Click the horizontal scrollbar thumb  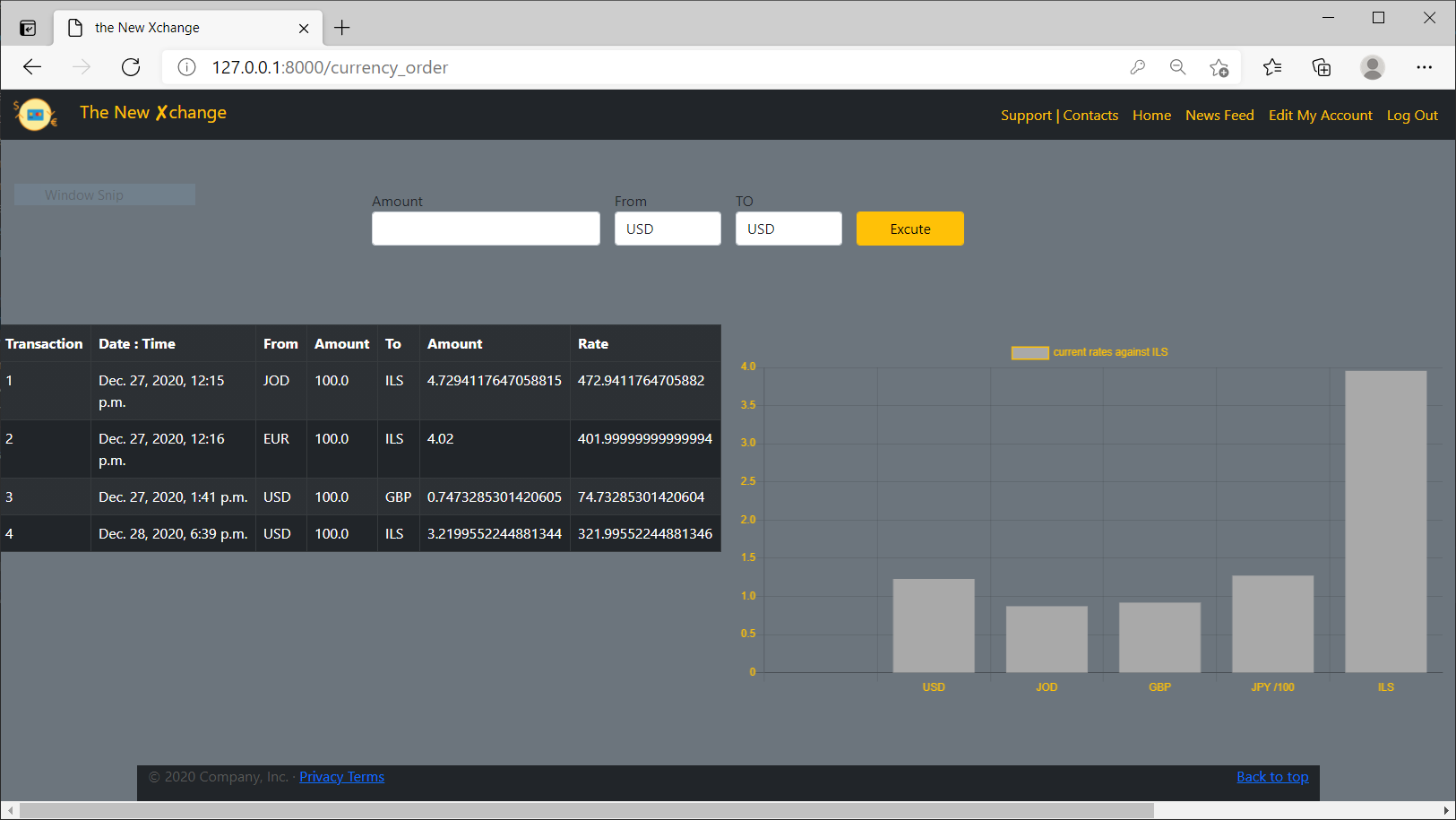tap(586, 811)
